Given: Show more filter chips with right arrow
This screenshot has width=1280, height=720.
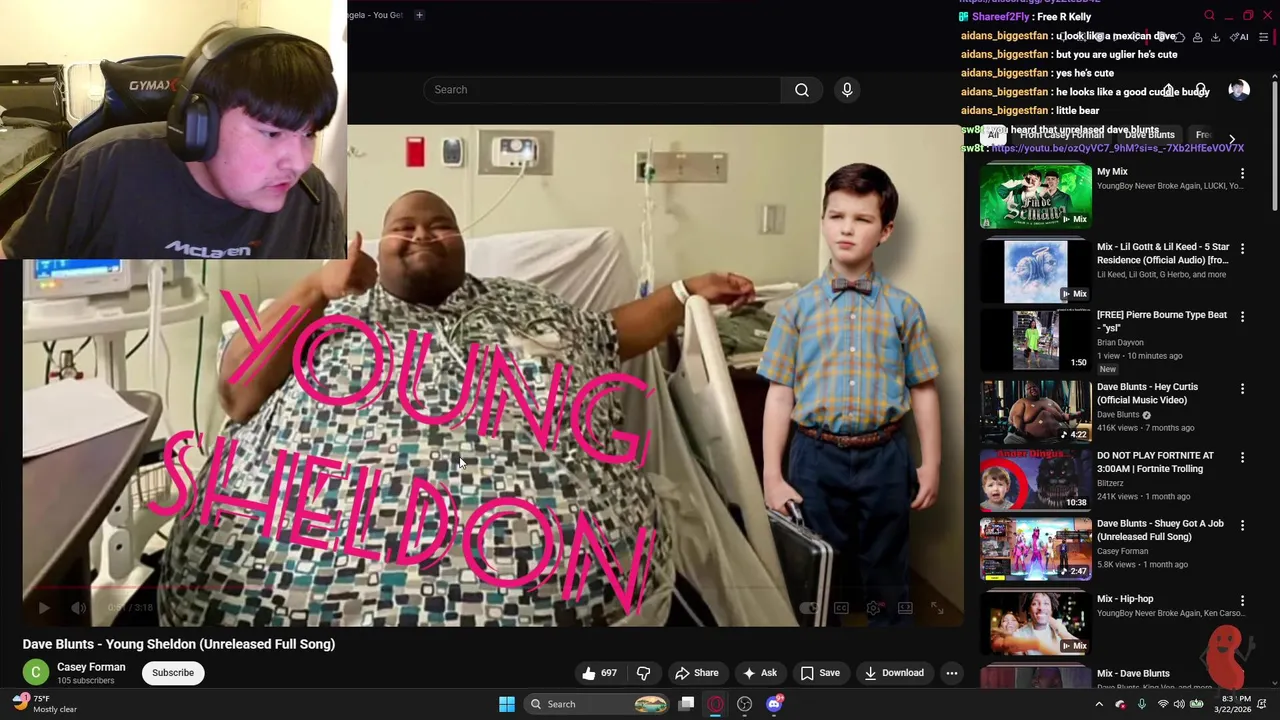Looking at the screenshot, I should 1232,138.
